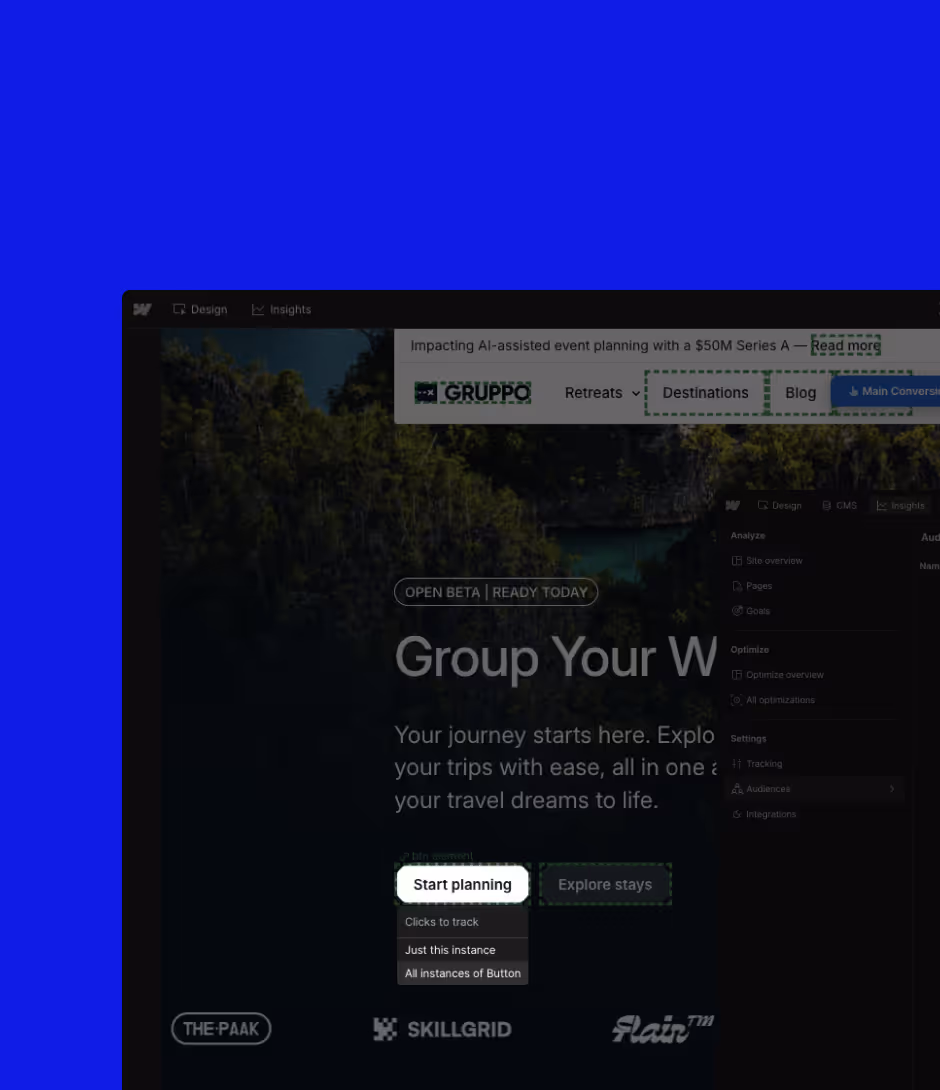Open the Blog nav link
940x1090 pixels.
point(800,393)
